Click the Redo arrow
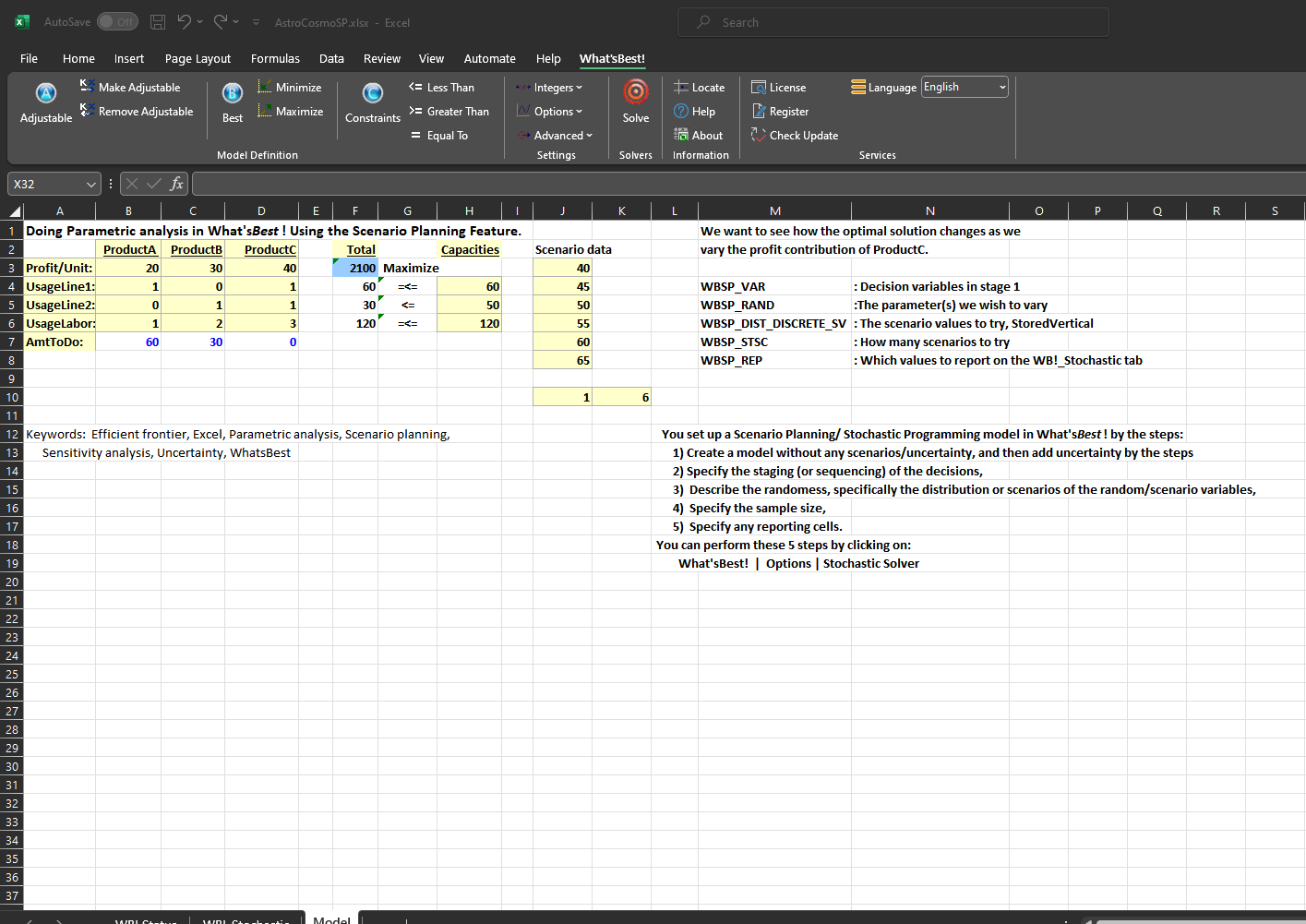 point(221,21)
